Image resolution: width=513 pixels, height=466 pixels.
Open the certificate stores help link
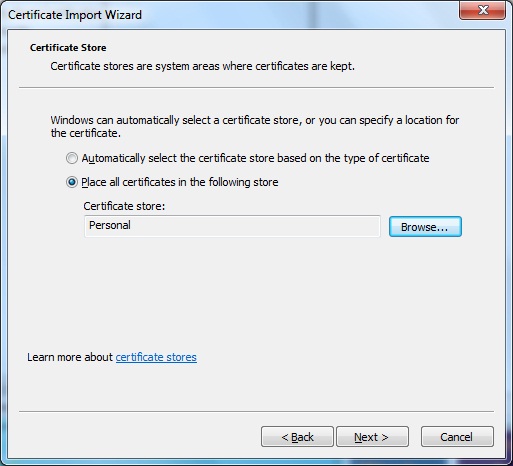click(156, 357)
